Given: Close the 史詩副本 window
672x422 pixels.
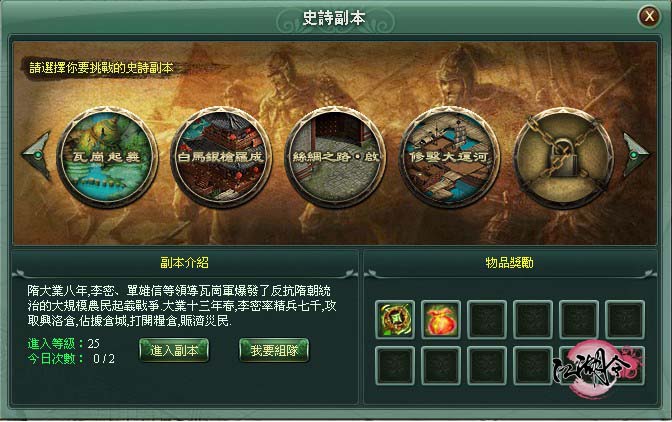Looking at the screenshot, I should point(649,17).
